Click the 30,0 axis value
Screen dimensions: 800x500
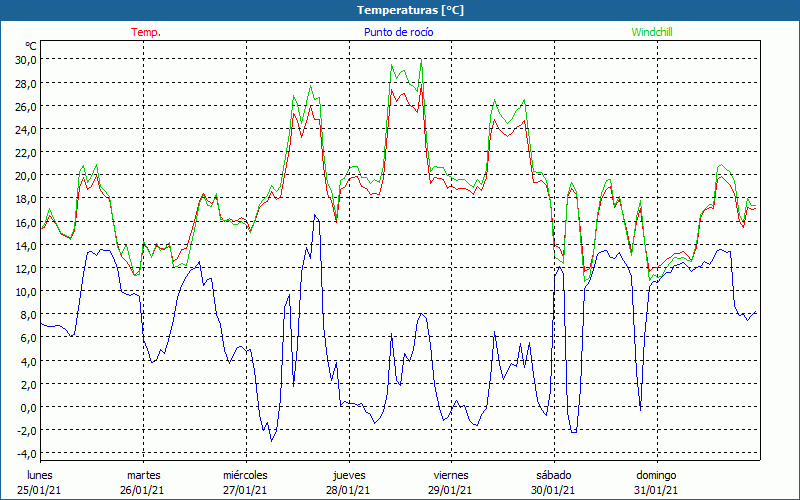coord(26,60)
